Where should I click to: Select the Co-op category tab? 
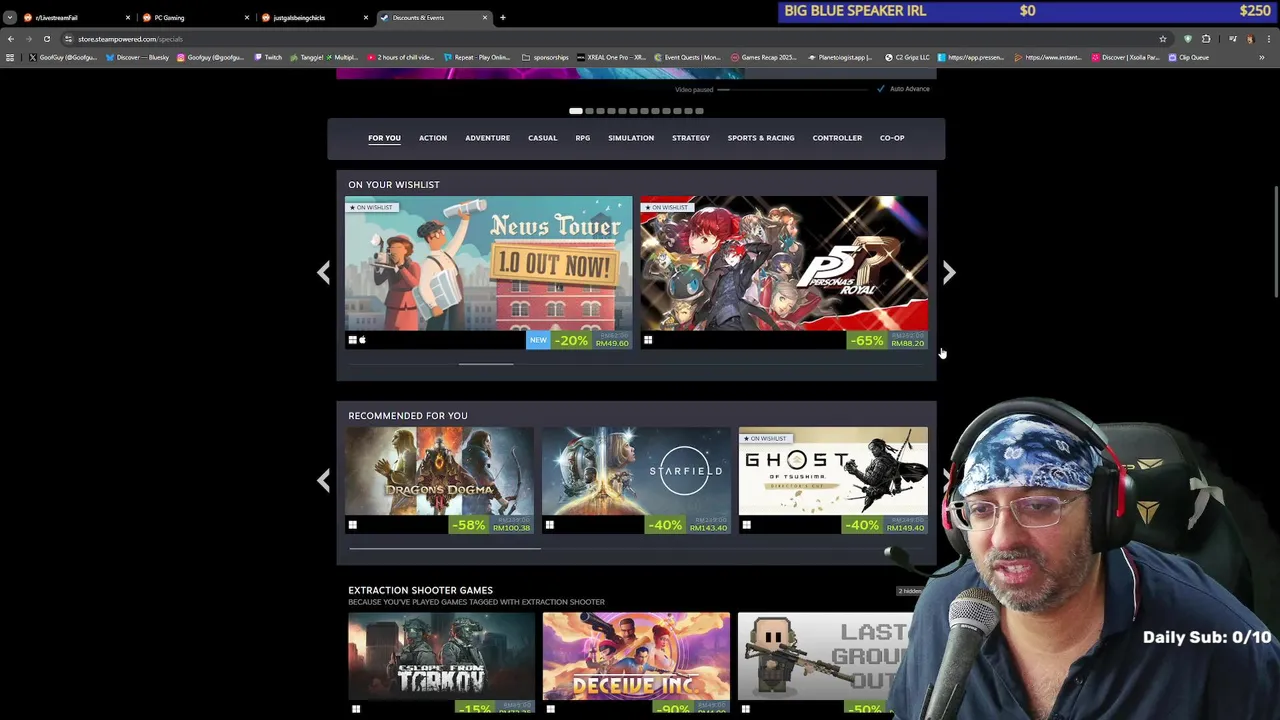click(892, 138)
